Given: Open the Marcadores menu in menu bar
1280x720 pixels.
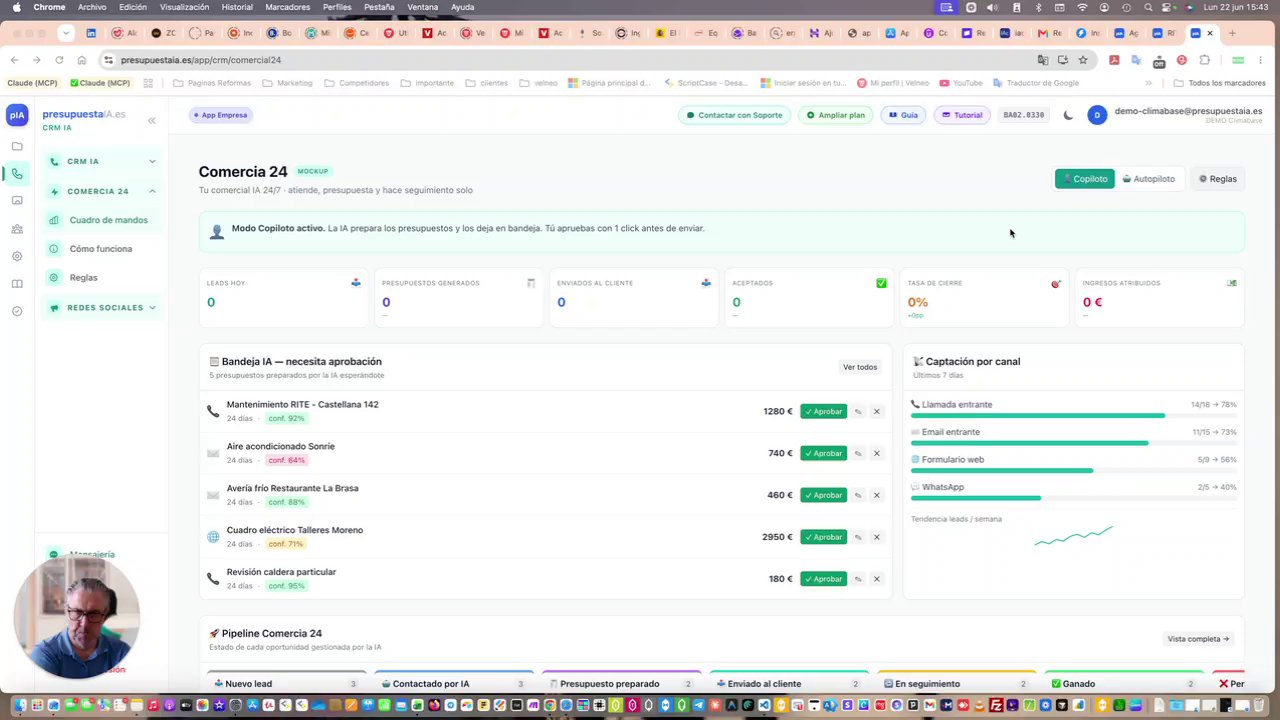Looking at the screenshot, I should 287,7.
